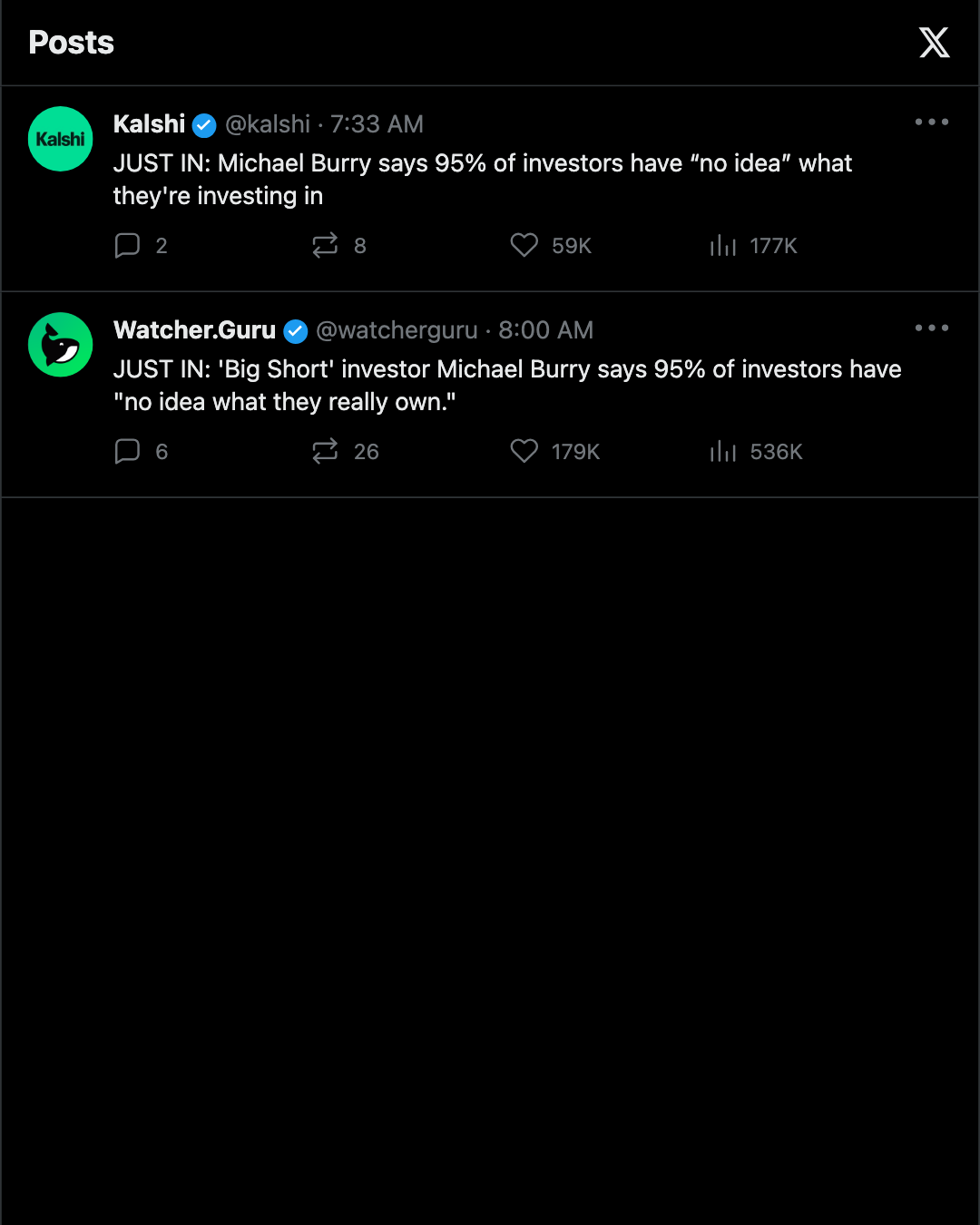Open the X logo in the header

click(x=934, y=43)
